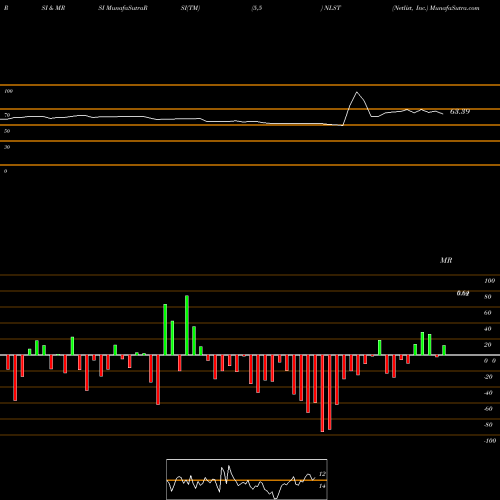Click the RSI value label 63.39

[x=460, y=112]
